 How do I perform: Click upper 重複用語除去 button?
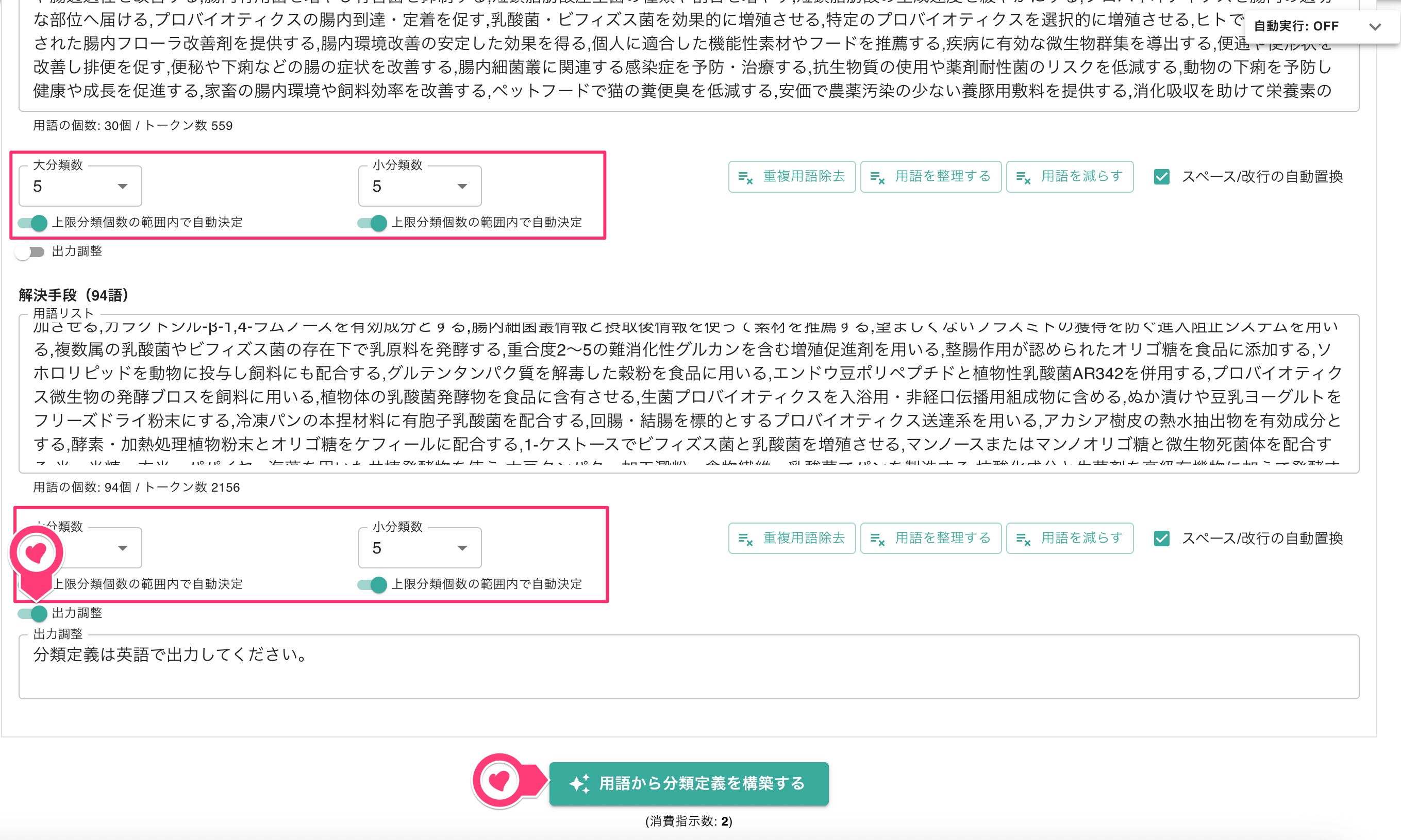pos(792,177)
